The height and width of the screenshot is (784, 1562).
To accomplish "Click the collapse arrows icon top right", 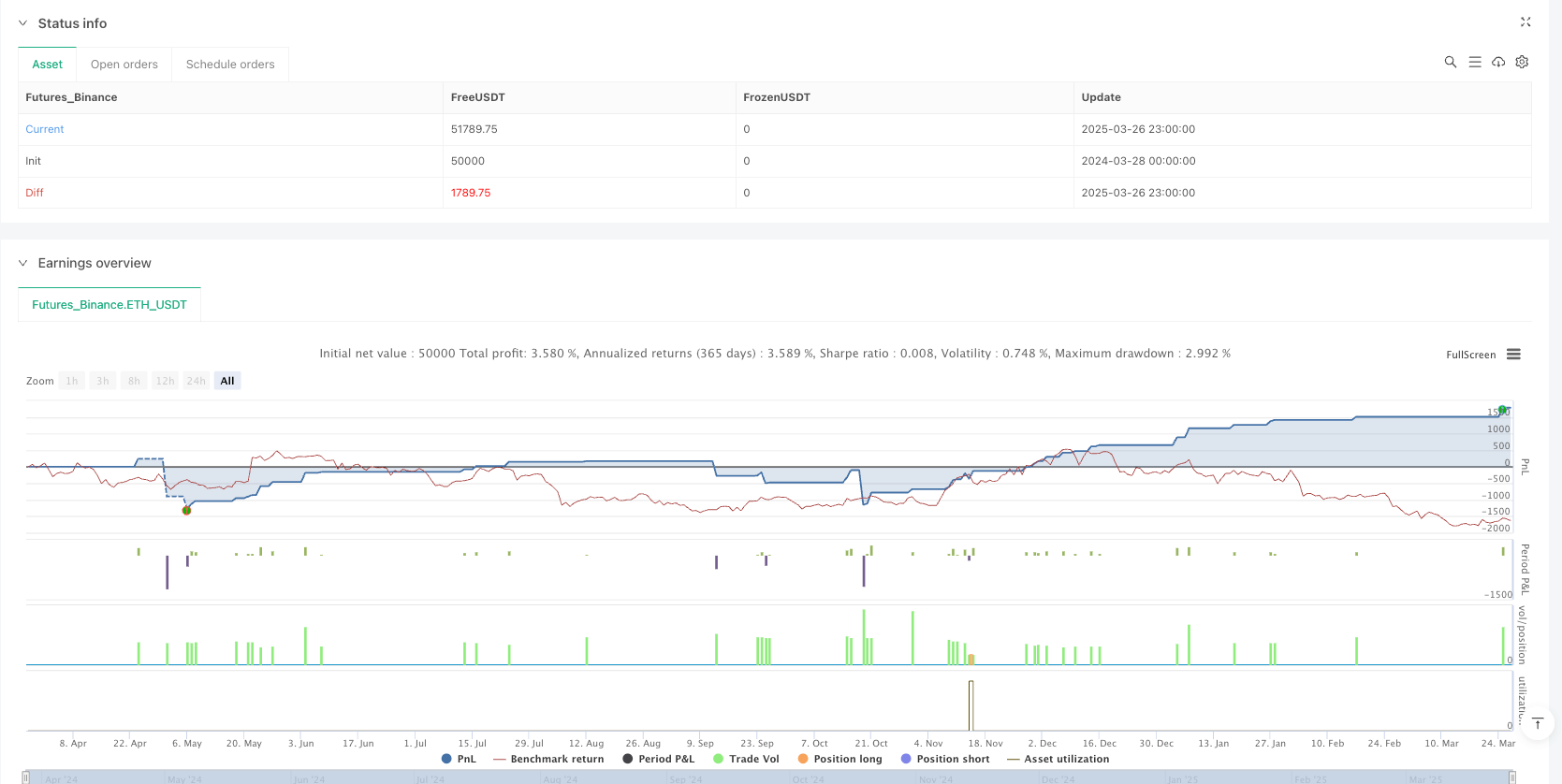I will (x=1525, y=22).
